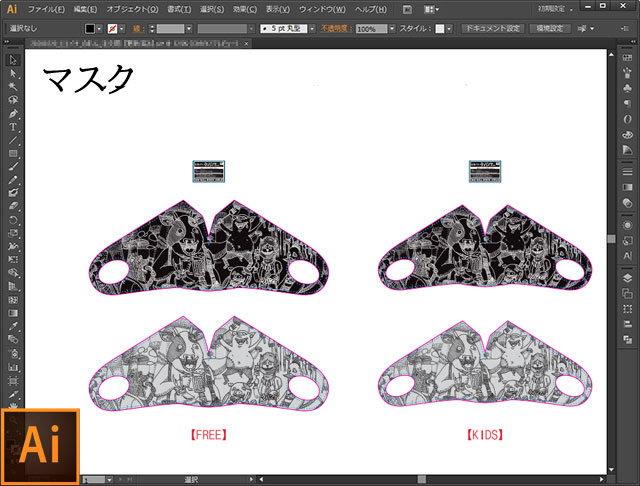Image resolution: width=640 pixels, height=486 pixels.
Task: Select the Artboard tool
Action: coord(13,381)
